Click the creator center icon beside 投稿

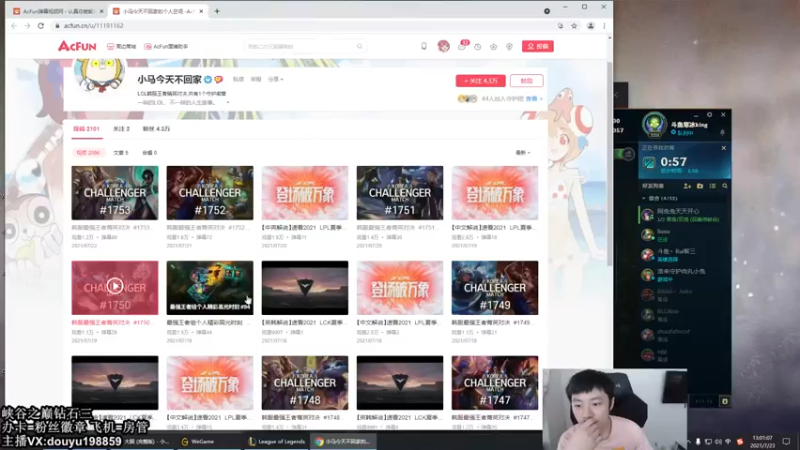pyautogui.click(x=509, y=46)
